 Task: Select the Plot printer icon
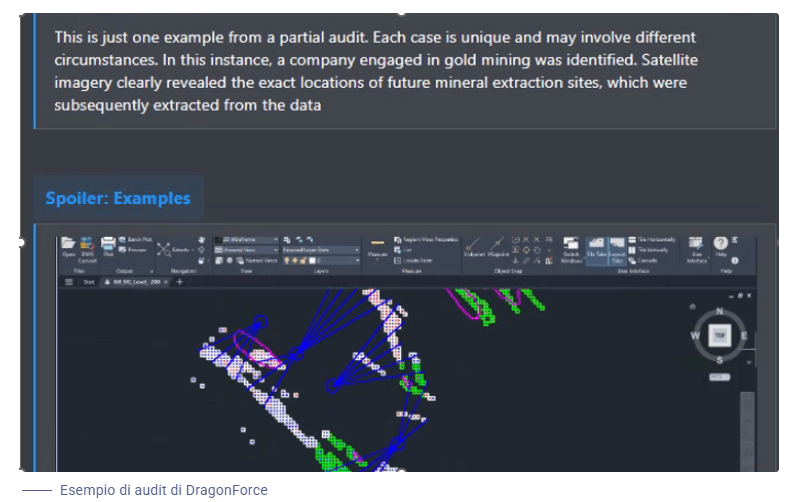108,244
